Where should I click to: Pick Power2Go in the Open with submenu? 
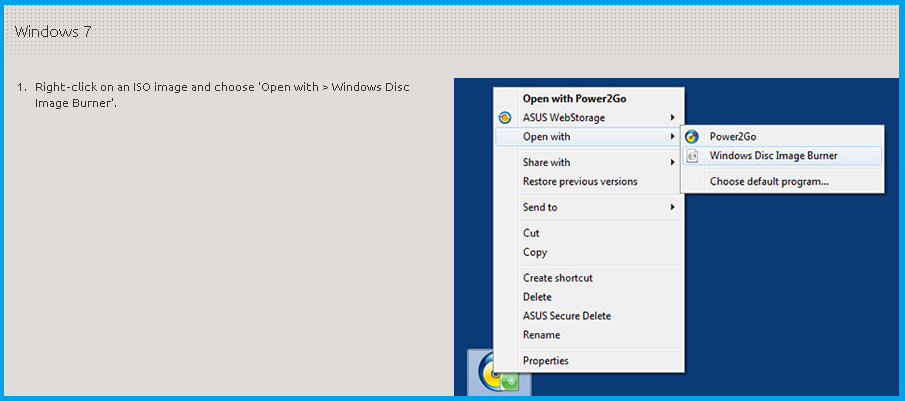click(783, 137)
